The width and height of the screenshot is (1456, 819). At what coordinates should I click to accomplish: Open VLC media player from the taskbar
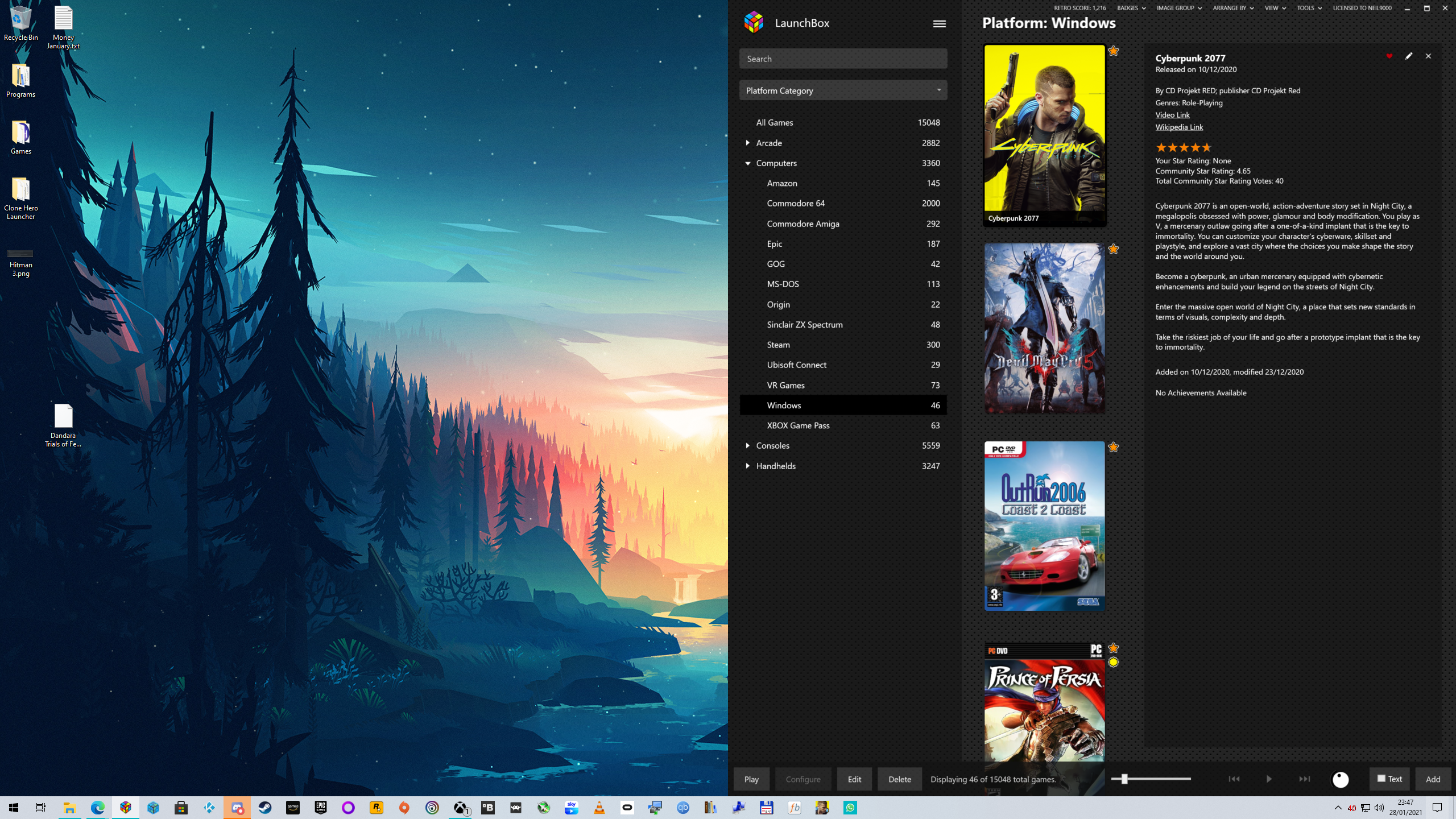pos(599,808)
